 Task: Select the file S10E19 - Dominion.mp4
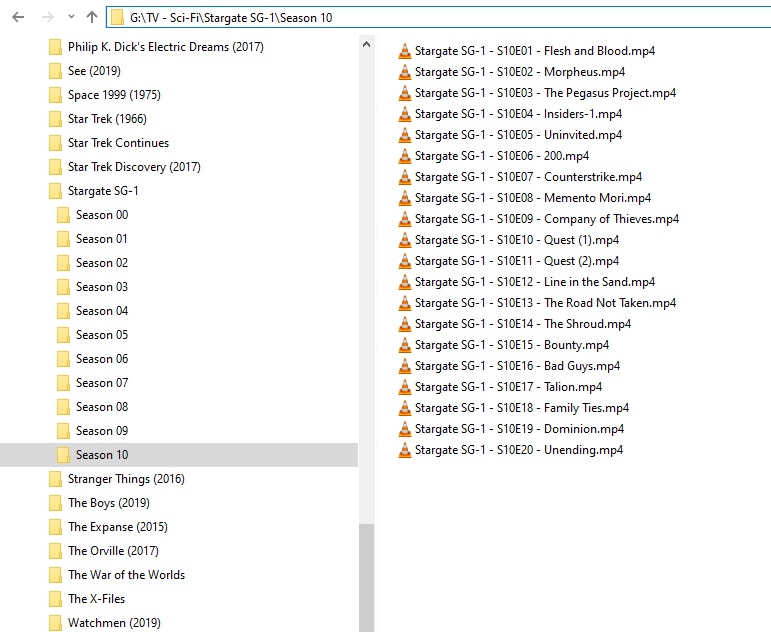(511, 429)
